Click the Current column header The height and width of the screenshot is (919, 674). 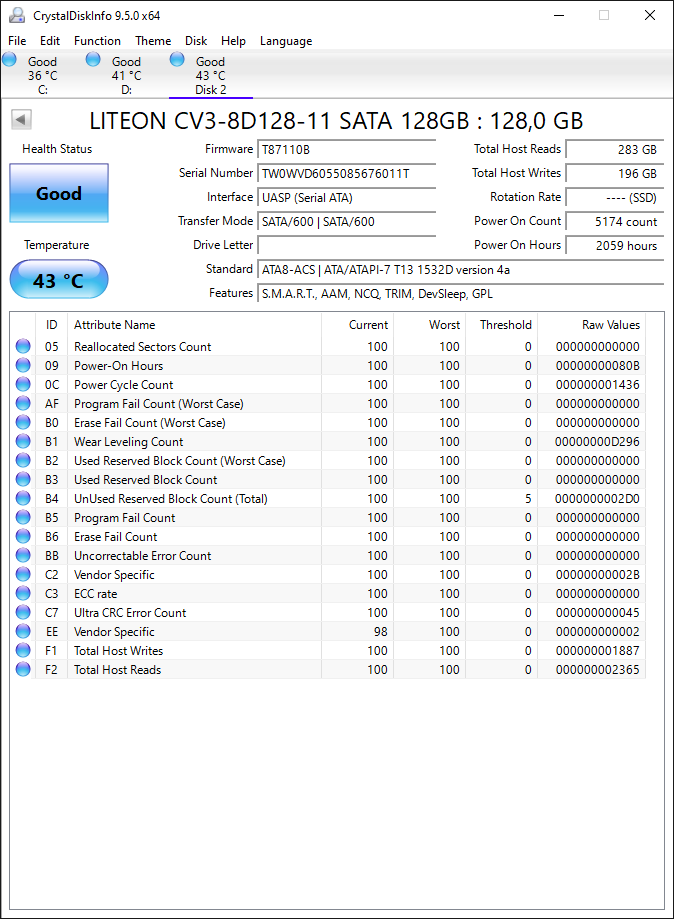click(358, 325)
